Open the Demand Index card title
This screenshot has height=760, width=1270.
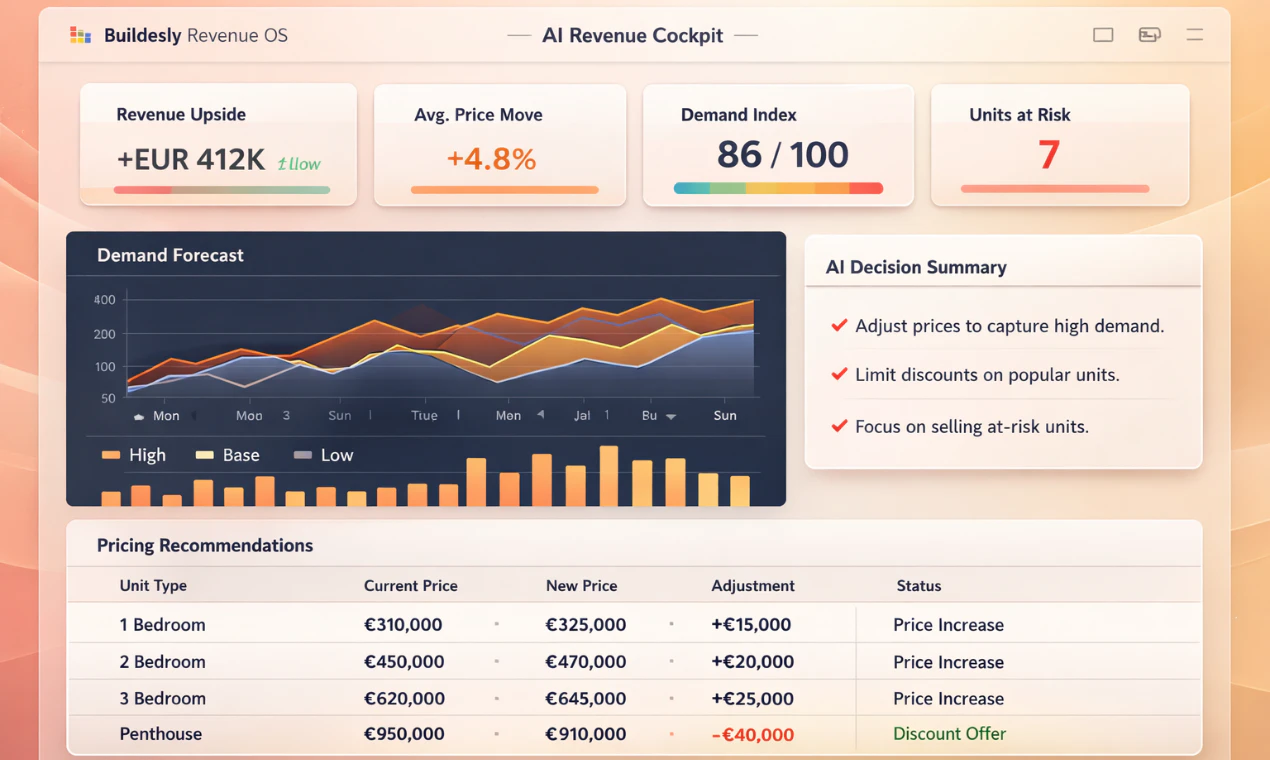click(x=739, y=115)
